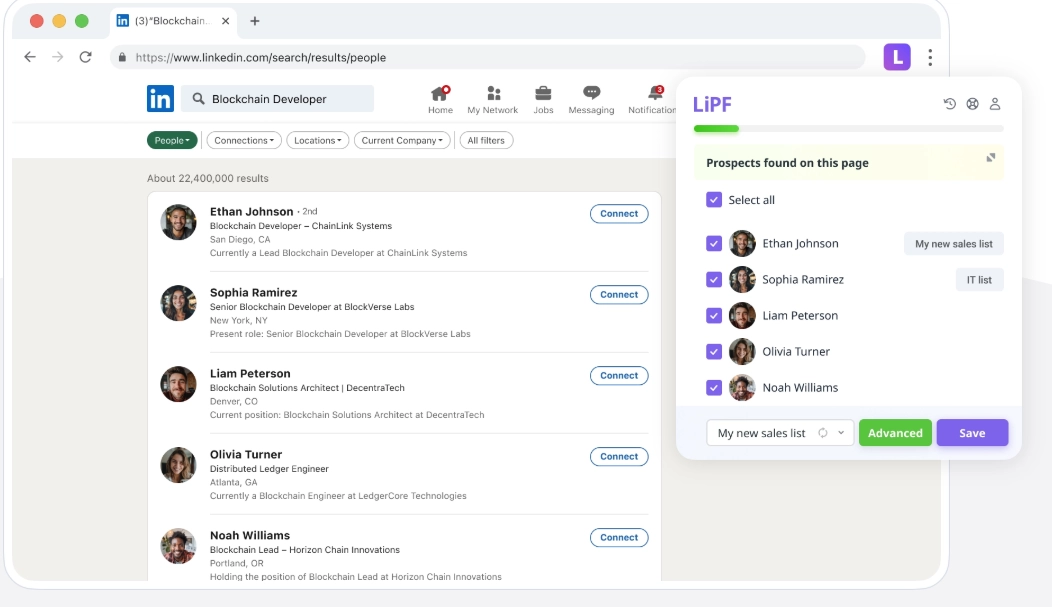
Task: Uncheck Liam Peterson in prospects
Action: point(714,315)
